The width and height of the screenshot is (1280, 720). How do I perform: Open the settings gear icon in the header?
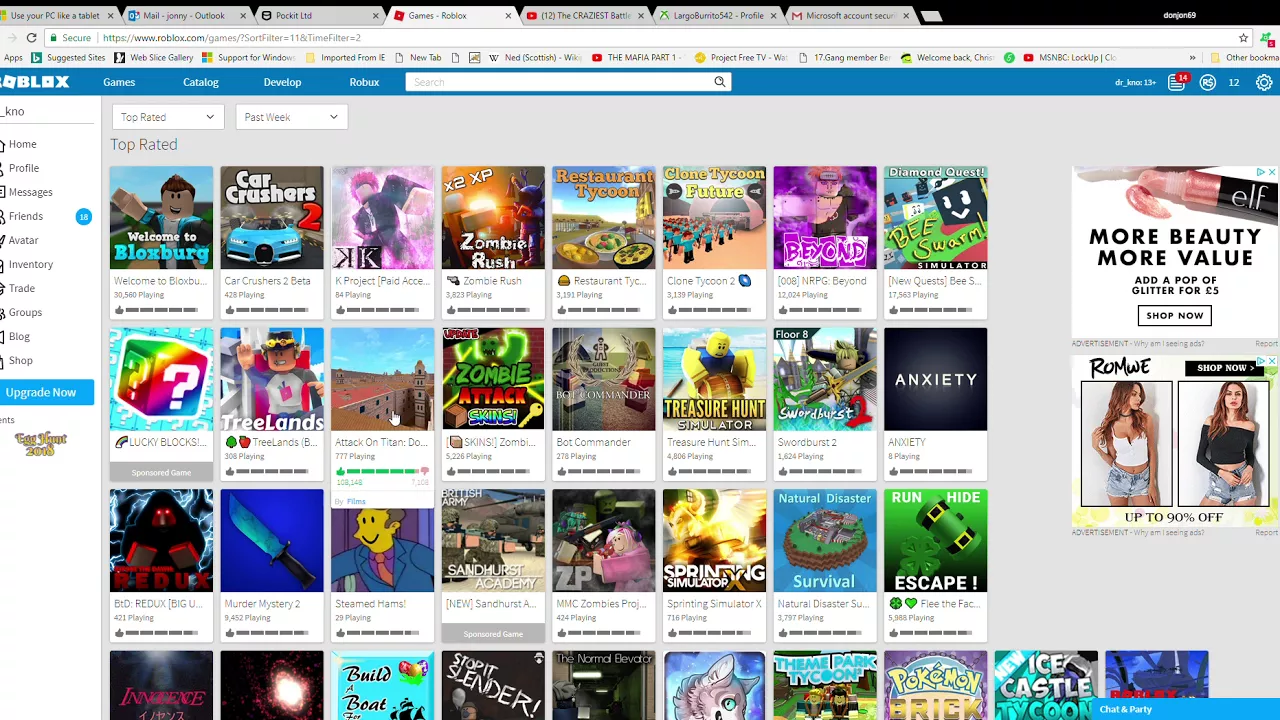pyautogui.click(x=1264, y=83)
